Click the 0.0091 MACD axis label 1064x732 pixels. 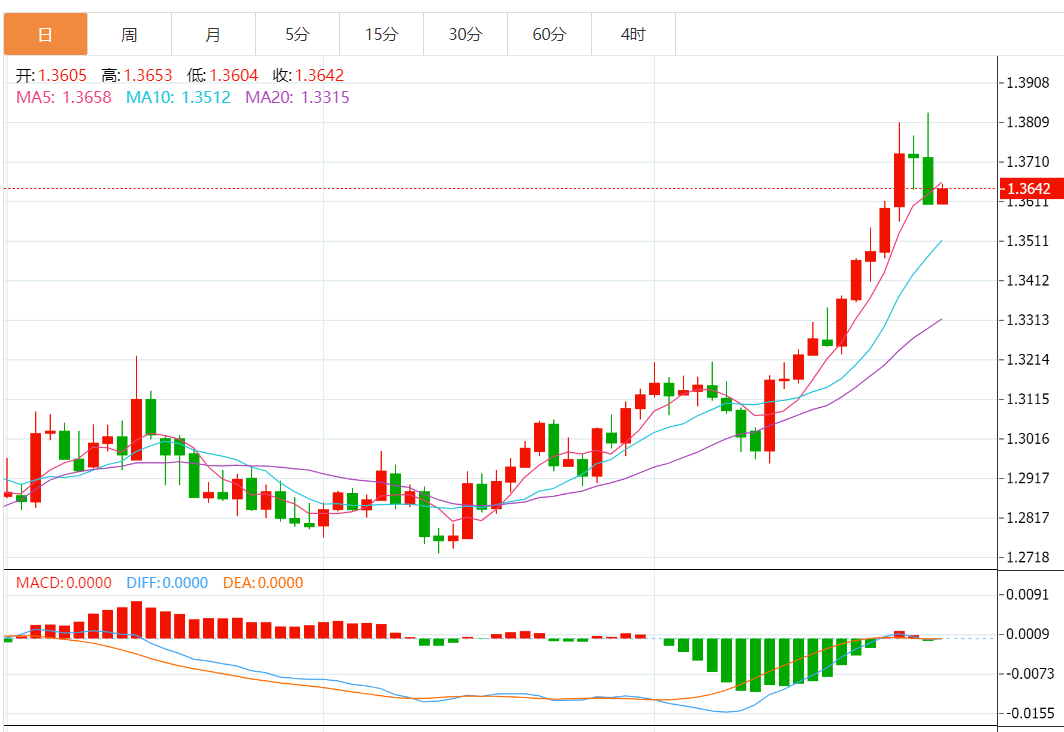1027,594
